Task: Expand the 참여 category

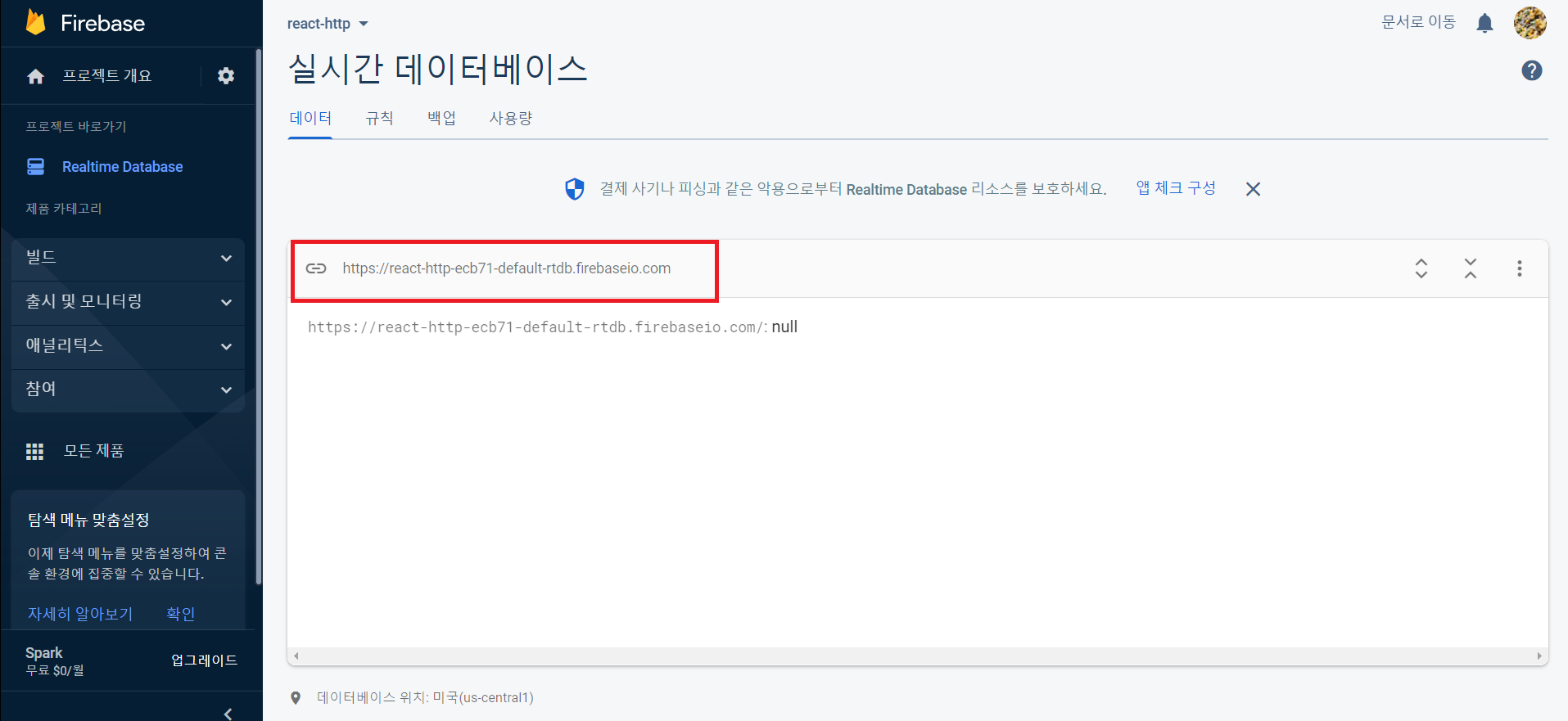Action: 128,390
